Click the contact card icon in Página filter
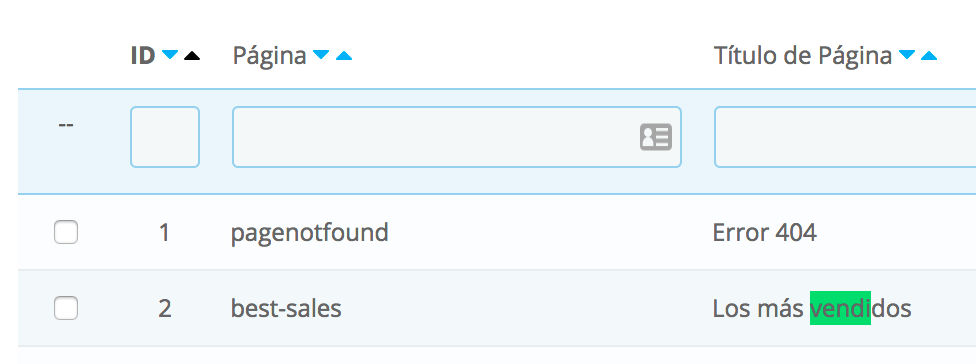This screenshot has height=364, width=976. coord(656,137)
